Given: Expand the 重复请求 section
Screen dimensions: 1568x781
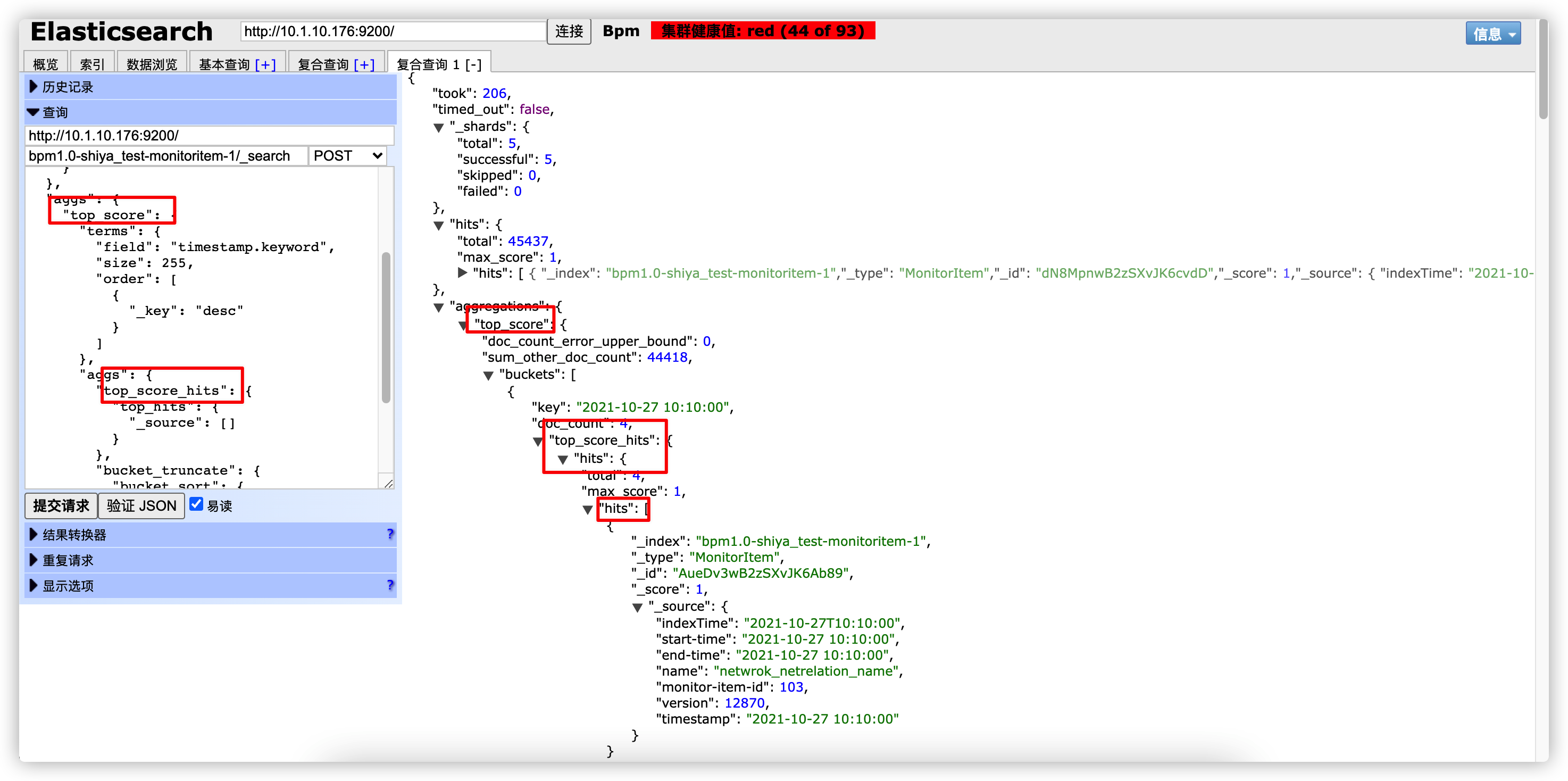Looking at the screenshot, I should click(67, 560).
